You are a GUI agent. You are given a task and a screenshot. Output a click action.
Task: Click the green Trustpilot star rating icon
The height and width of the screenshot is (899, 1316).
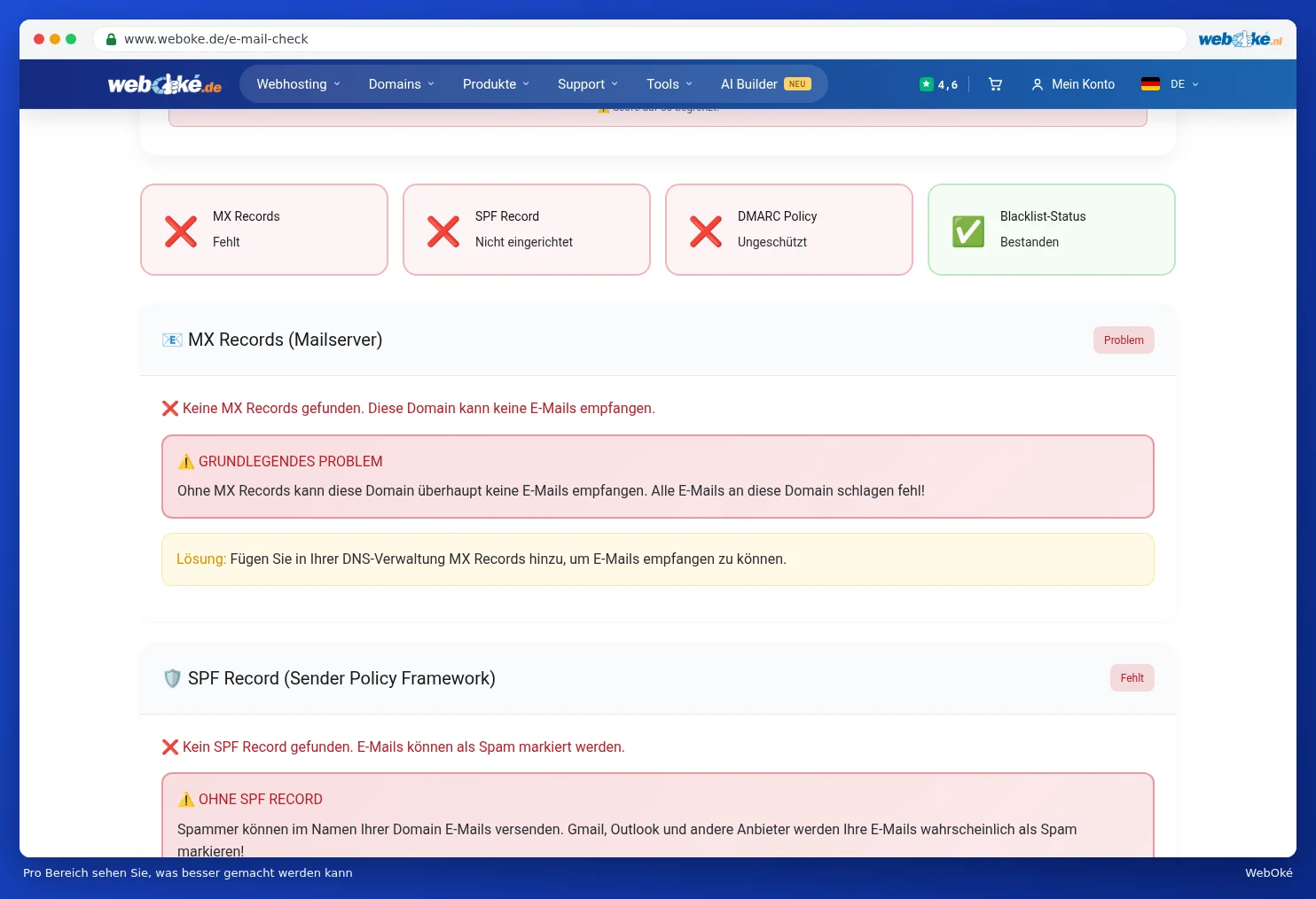click(x=927, y=84)
